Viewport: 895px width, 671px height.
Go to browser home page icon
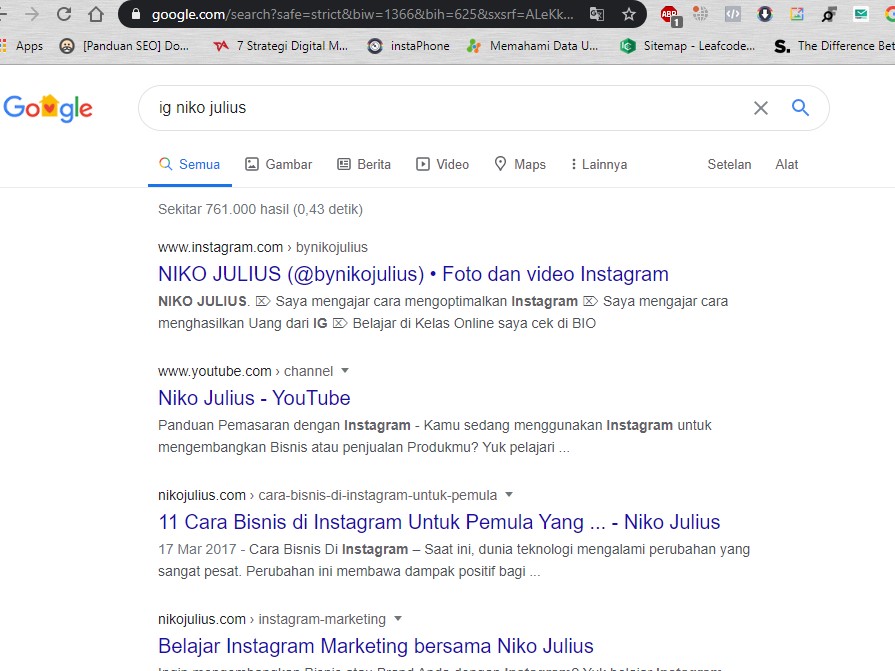tap(96, 14)
